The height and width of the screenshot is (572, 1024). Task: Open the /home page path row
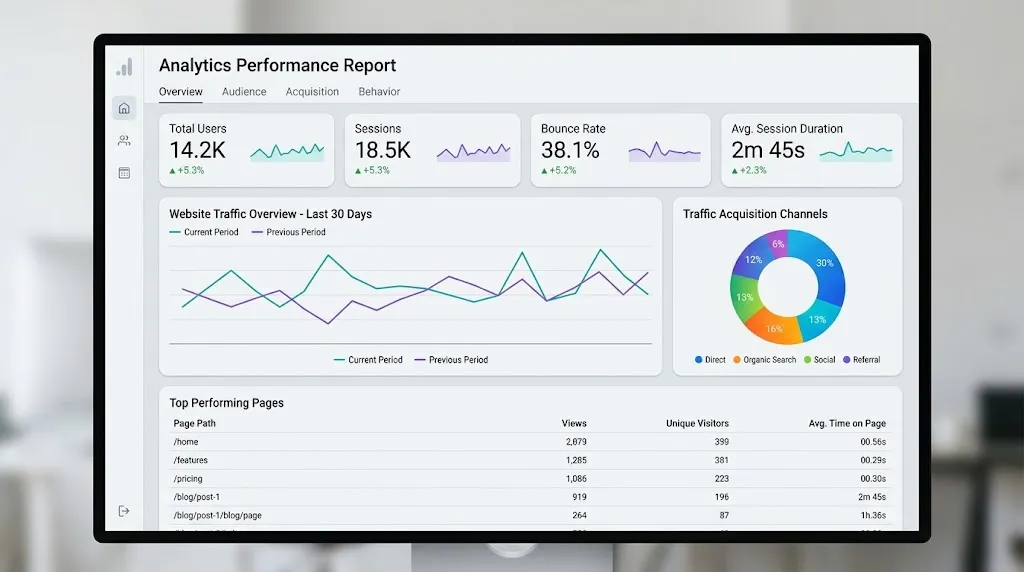(x=530, y=442)
